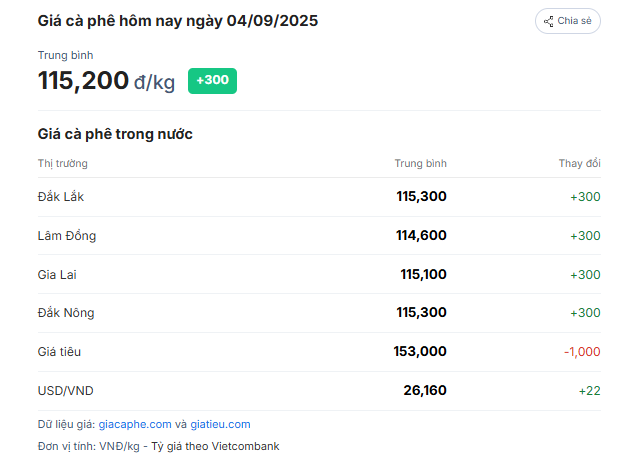The height and width of the screenshot is (464, 631).
Task: Open the giacaphe.com link
Action: point(135,425)
